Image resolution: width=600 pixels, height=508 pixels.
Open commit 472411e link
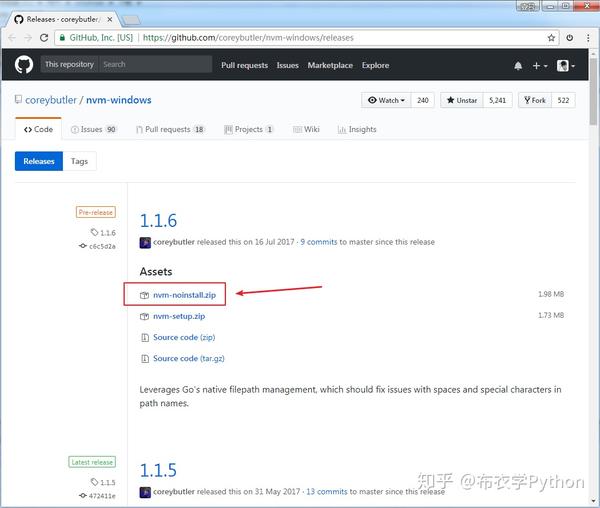click(x=98, y=496)
